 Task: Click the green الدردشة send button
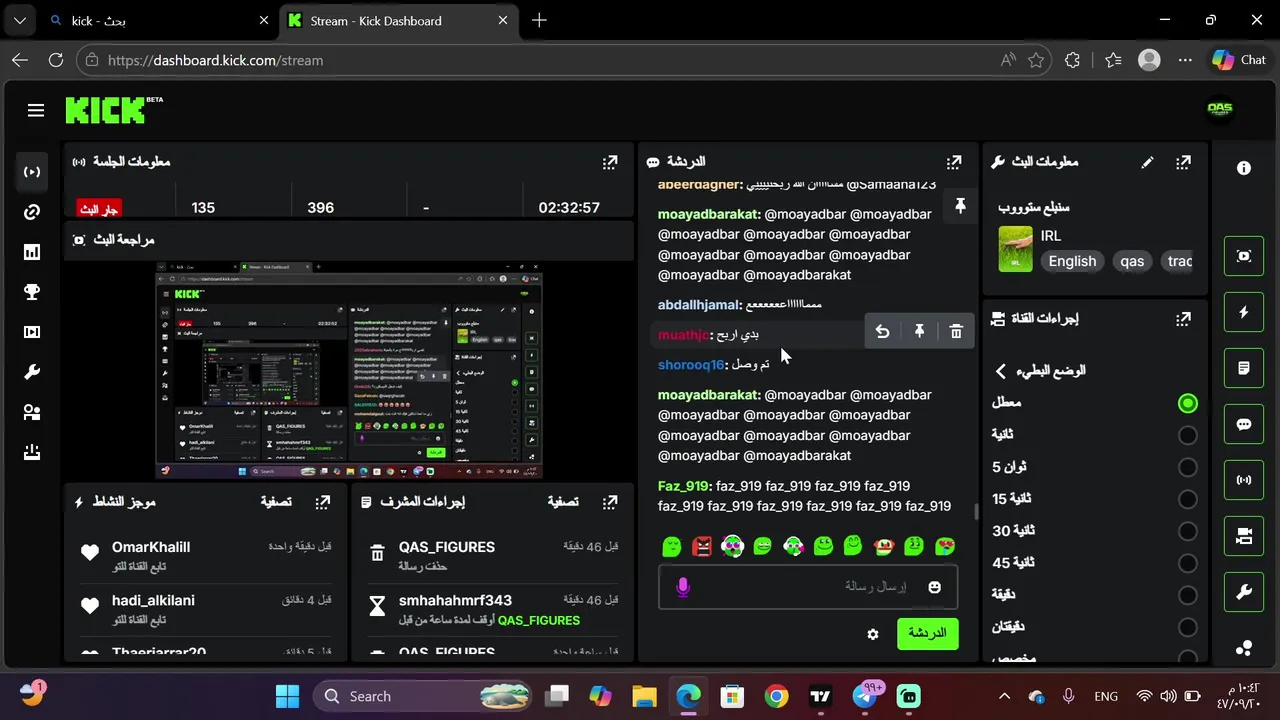[927, 633]
